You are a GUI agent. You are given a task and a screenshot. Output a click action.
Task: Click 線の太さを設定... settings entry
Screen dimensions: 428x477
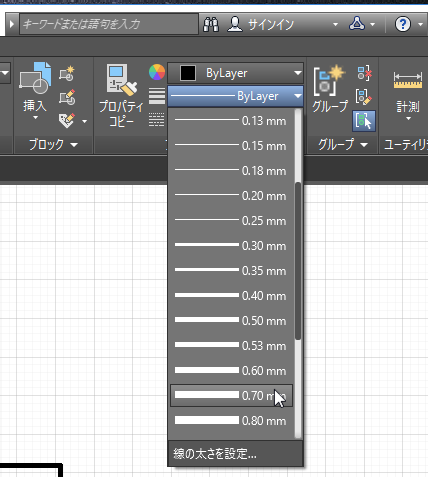(x=235, y=454)
